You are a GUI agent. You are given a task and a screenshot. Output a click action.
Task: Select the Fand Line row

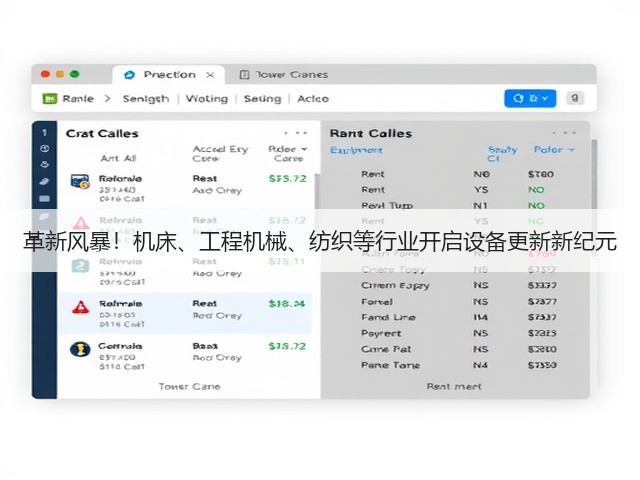457,317
